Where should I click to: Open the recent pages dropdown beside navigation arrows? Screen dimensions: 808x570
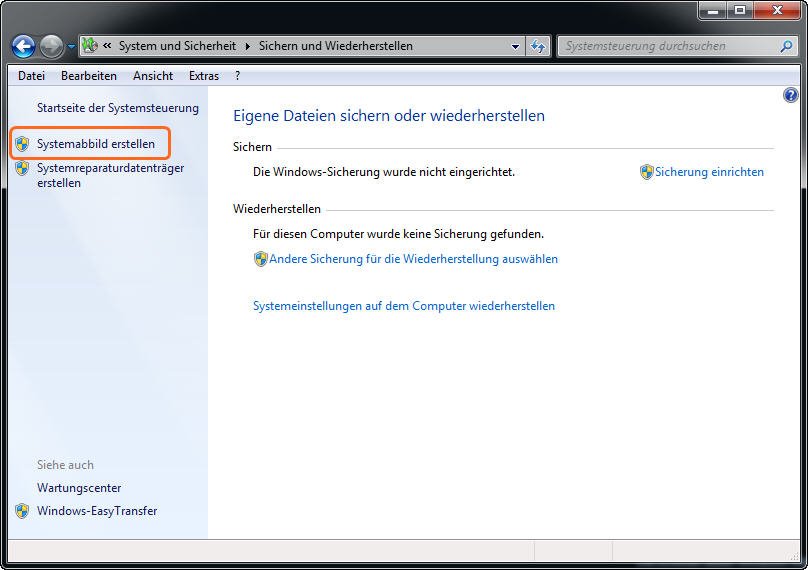coord(71,46)
